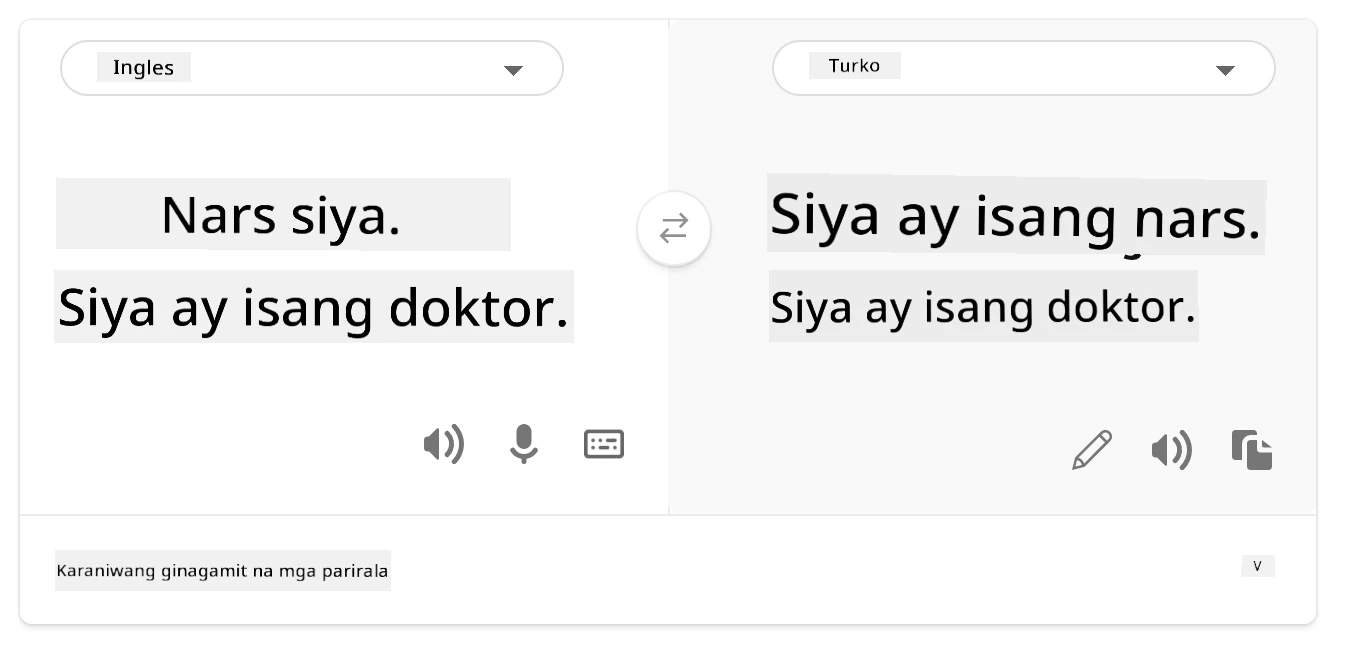Click the source line "Siya ay isang doktor."
This screenshot has width=1350, height=664.
click(x=313, y=307)
